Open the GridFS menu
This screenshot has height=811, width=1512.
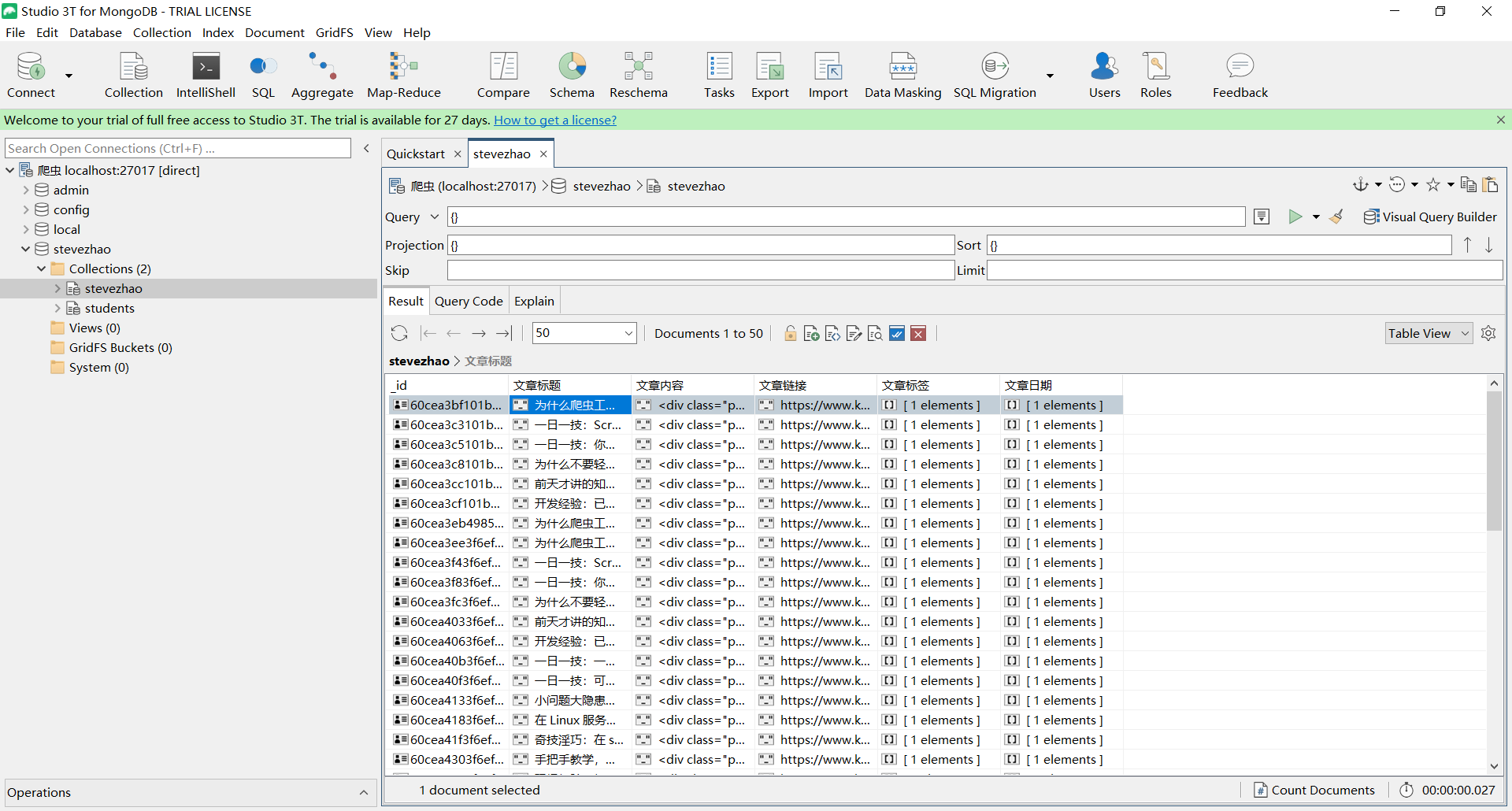click(334, 32)
